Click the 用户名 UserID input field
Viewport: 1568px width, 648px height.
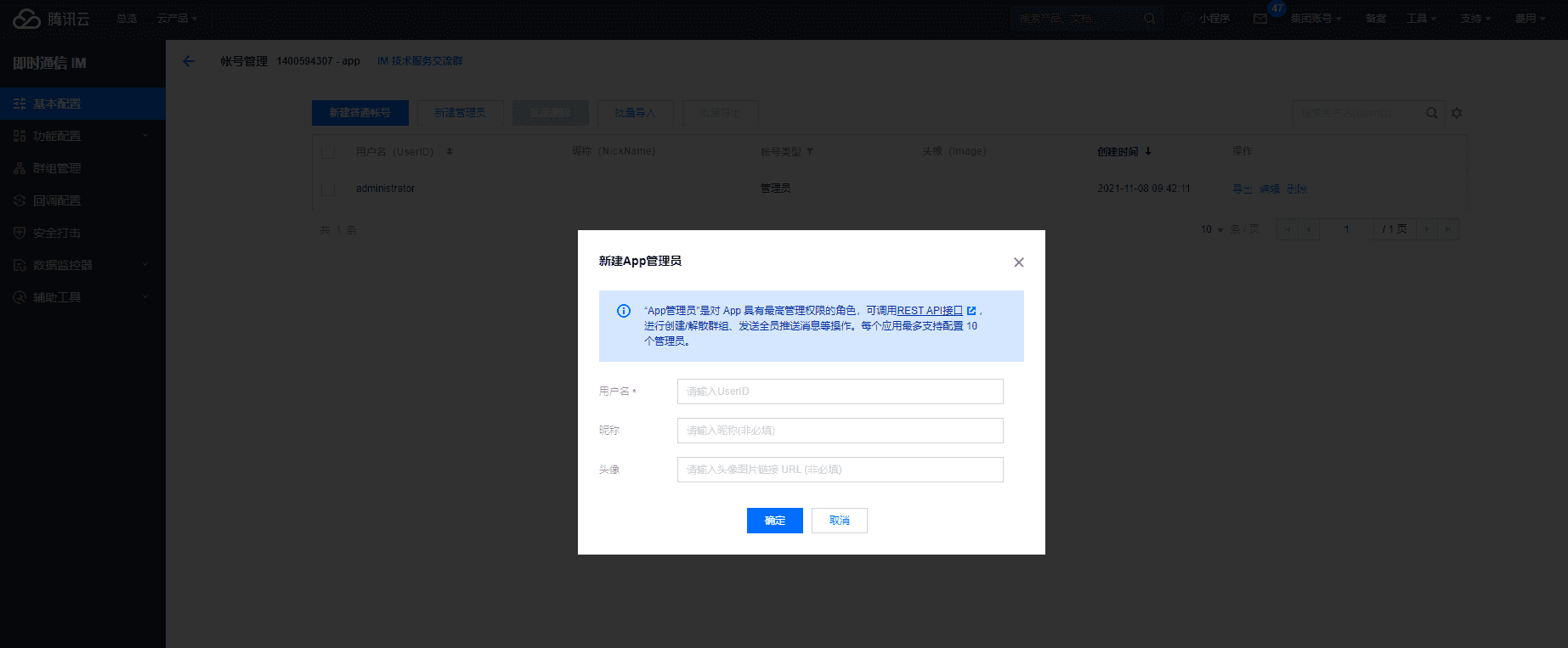(x=840, y=392)
